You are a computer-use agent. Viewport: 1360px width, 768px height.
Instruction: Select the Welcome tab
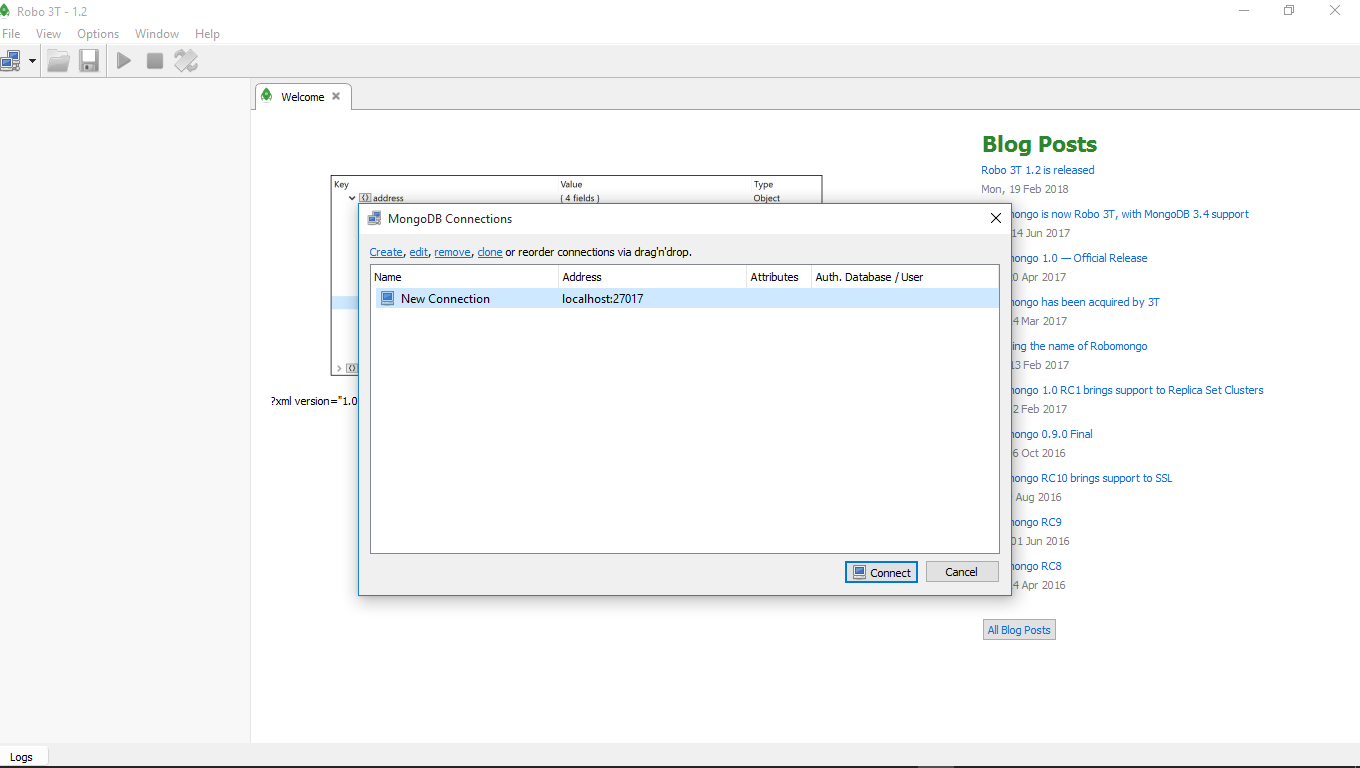pyautogui.click(x=302, y=97)
